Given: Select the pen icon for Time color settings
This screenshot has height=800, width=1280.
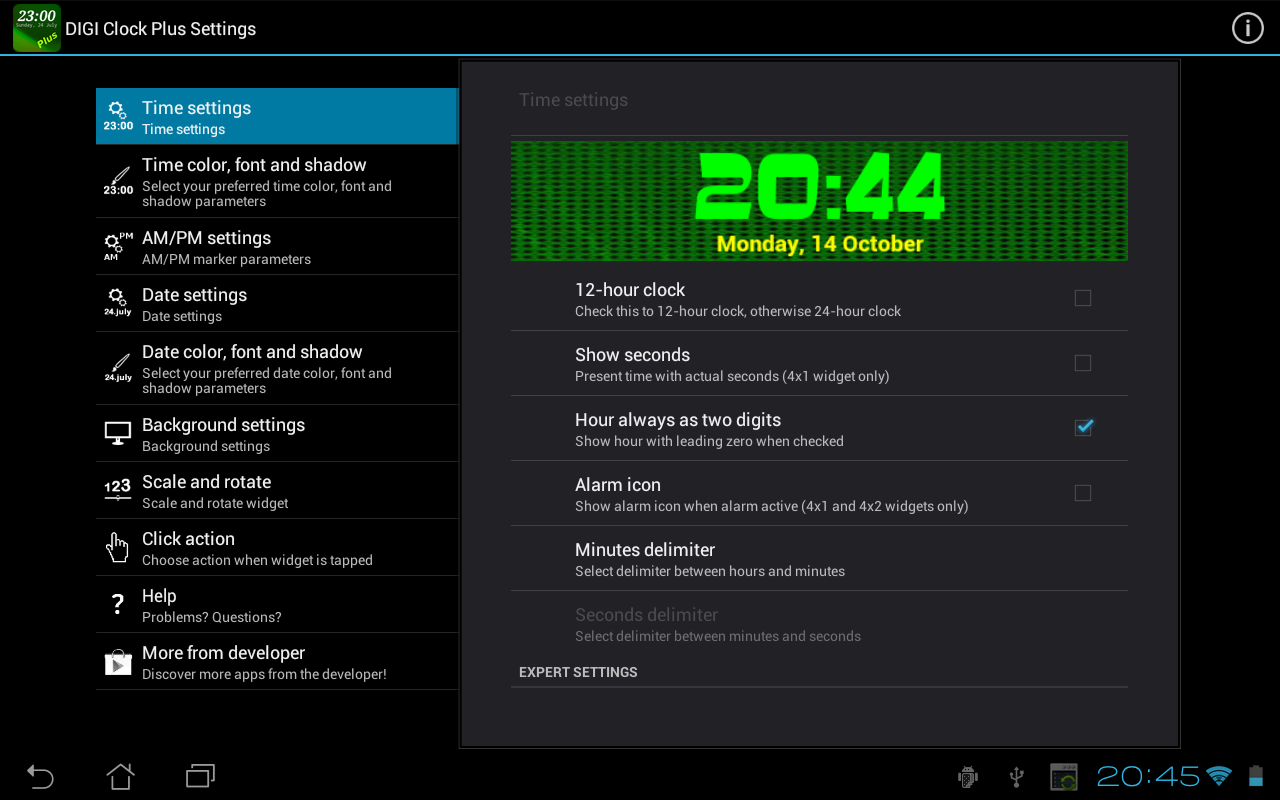Looking at the screenshot, I should tap(117, 178).
